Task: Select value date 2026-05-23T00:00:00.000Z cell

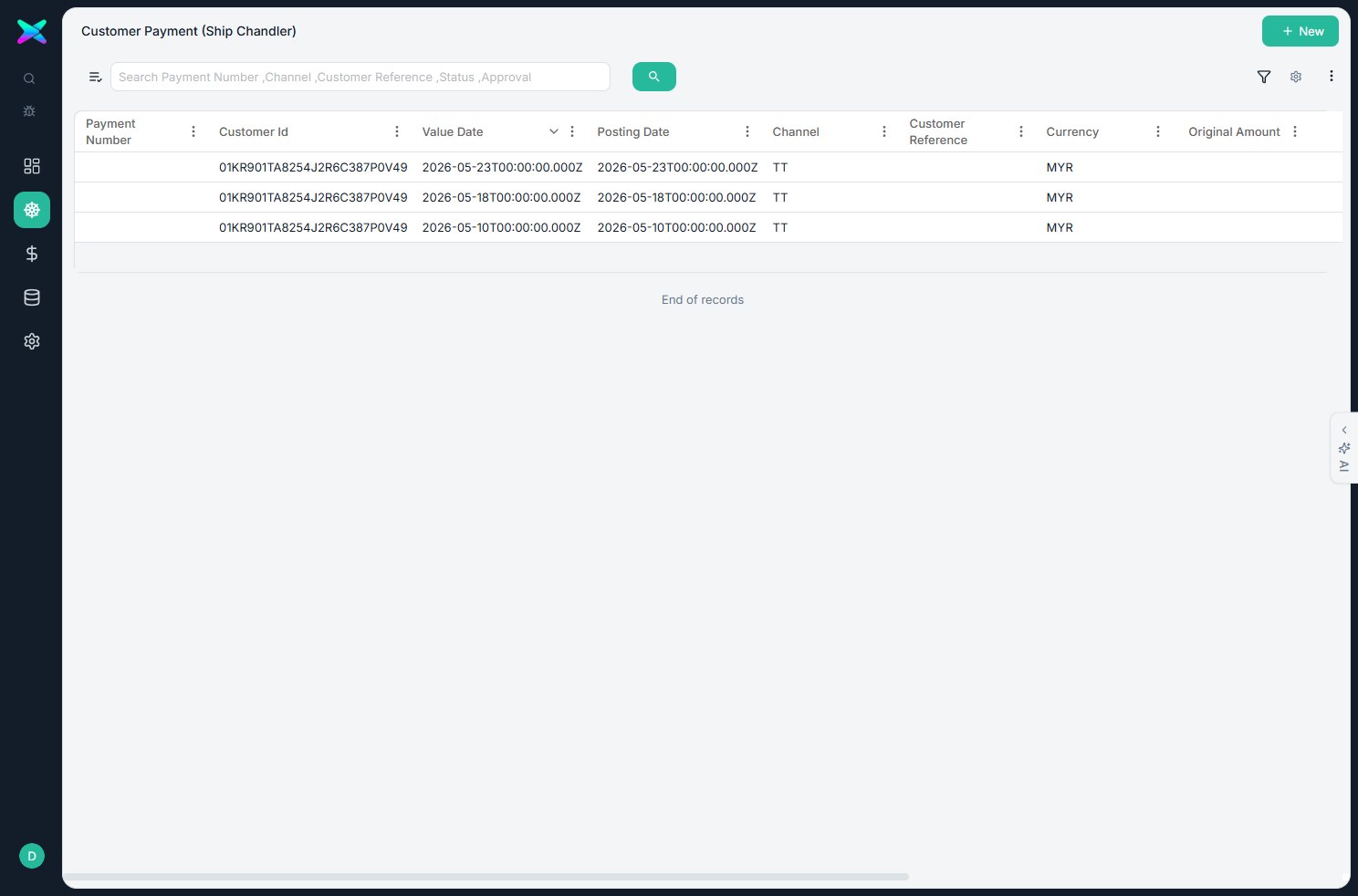Action: click(502, 167)
